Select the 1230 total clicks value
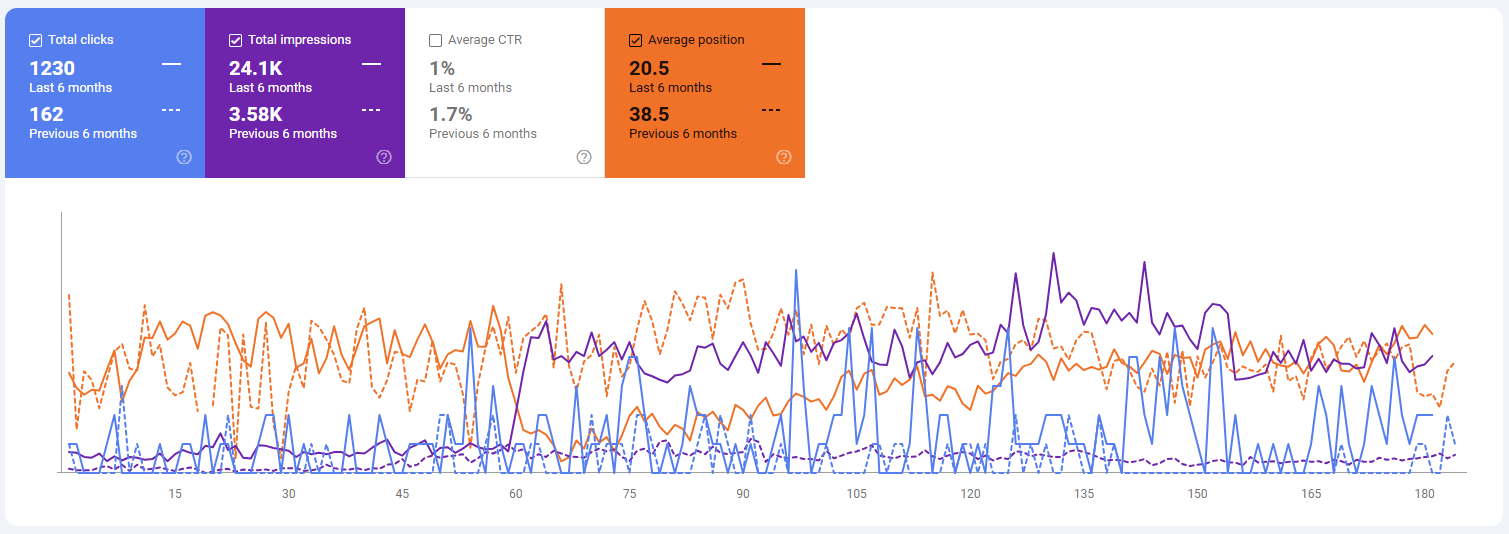 [52, 68]
